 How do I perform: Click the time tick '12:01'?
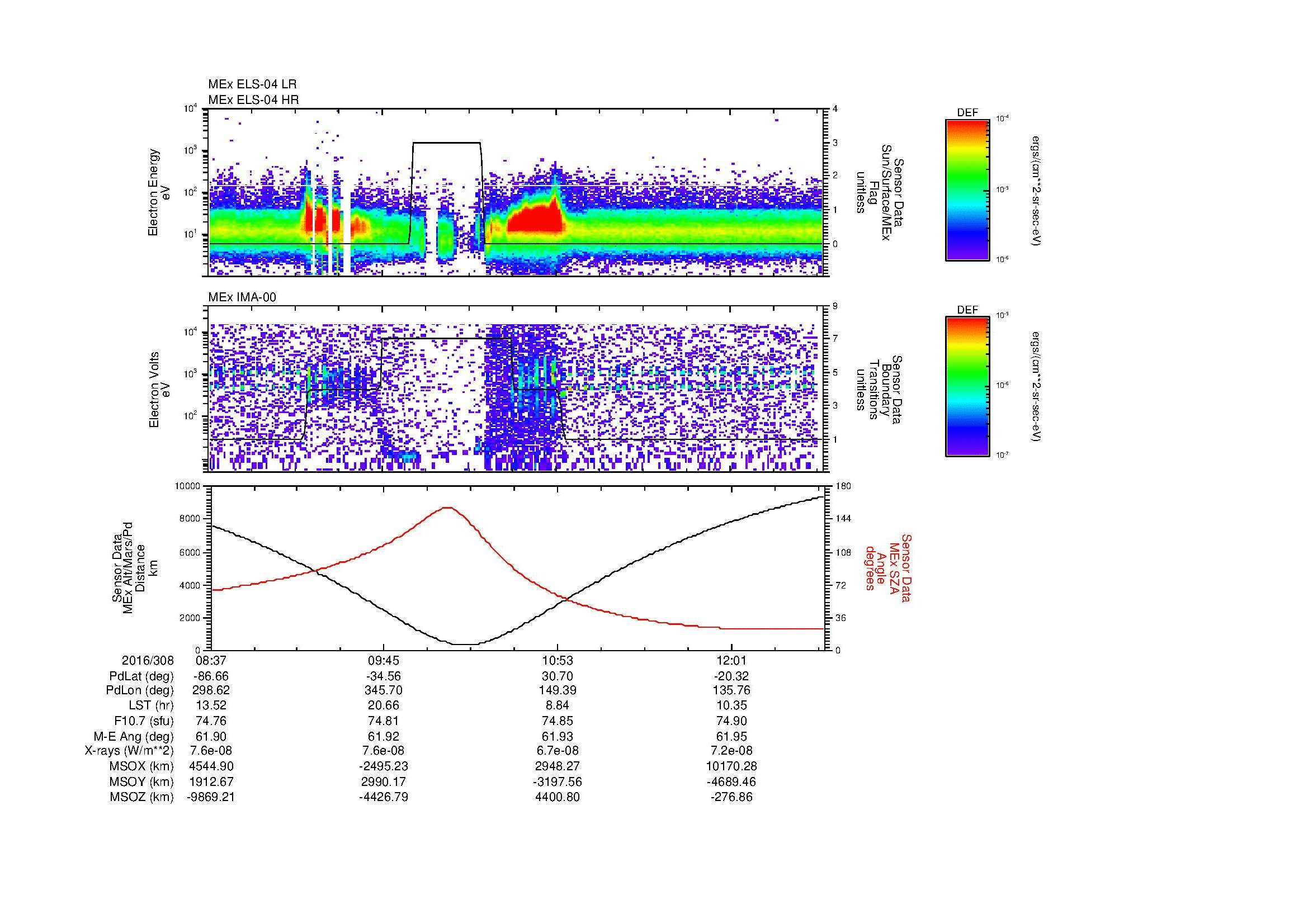coord(731,661)
